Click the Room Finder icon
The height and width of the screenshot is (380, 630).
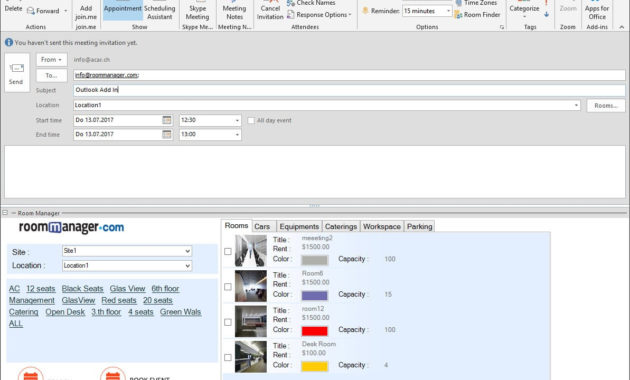click(x=458, y=15)
